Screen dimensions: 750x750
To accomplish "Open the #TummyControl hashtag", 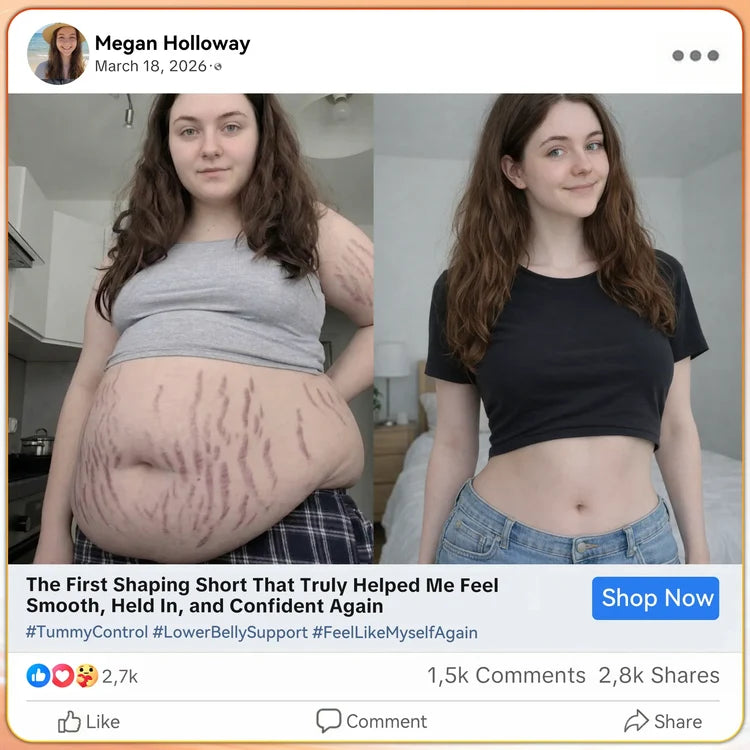I will pos(87,632).
